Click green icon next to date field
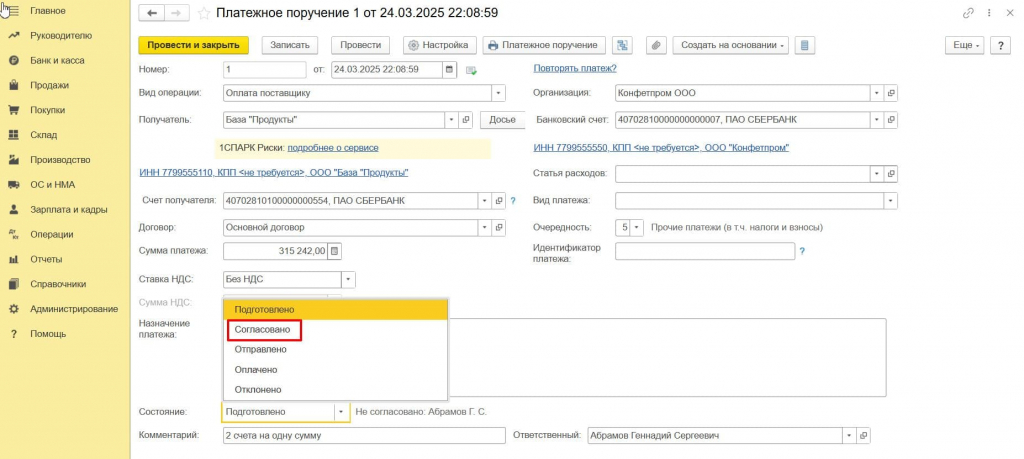1024x459 pixels. (x=471, y=70)
